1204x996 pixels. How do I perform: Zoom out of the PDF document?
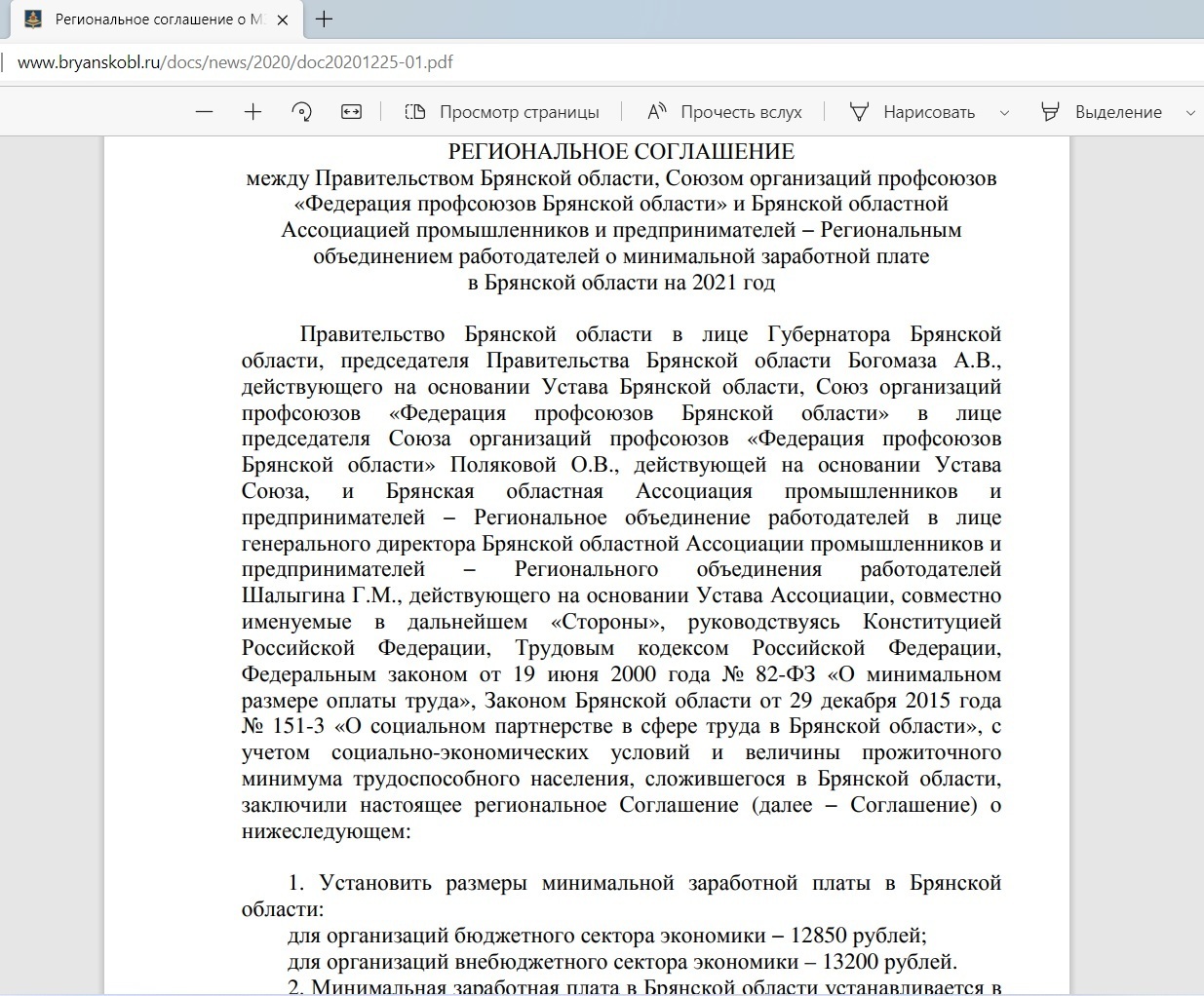point(204,112)
